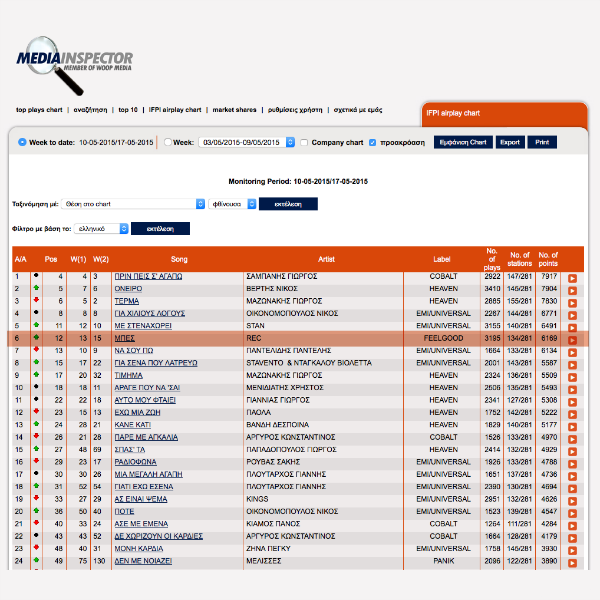Click the MediaInspector logo
The width and height of the screenshot is (600, 600).
(x=73, y=62)
